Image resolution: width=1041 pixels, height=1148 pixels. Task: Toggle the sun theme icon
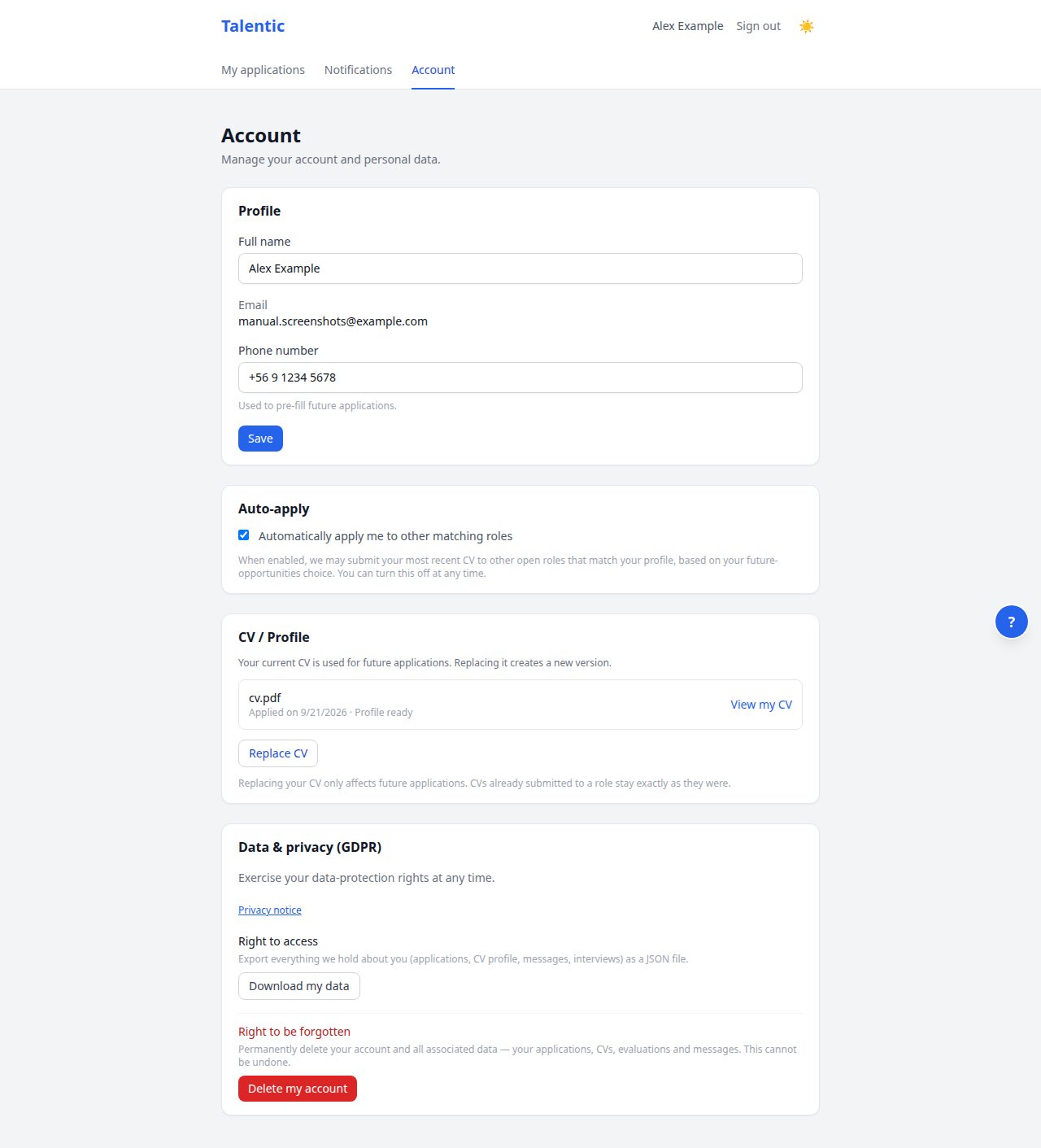806,26
